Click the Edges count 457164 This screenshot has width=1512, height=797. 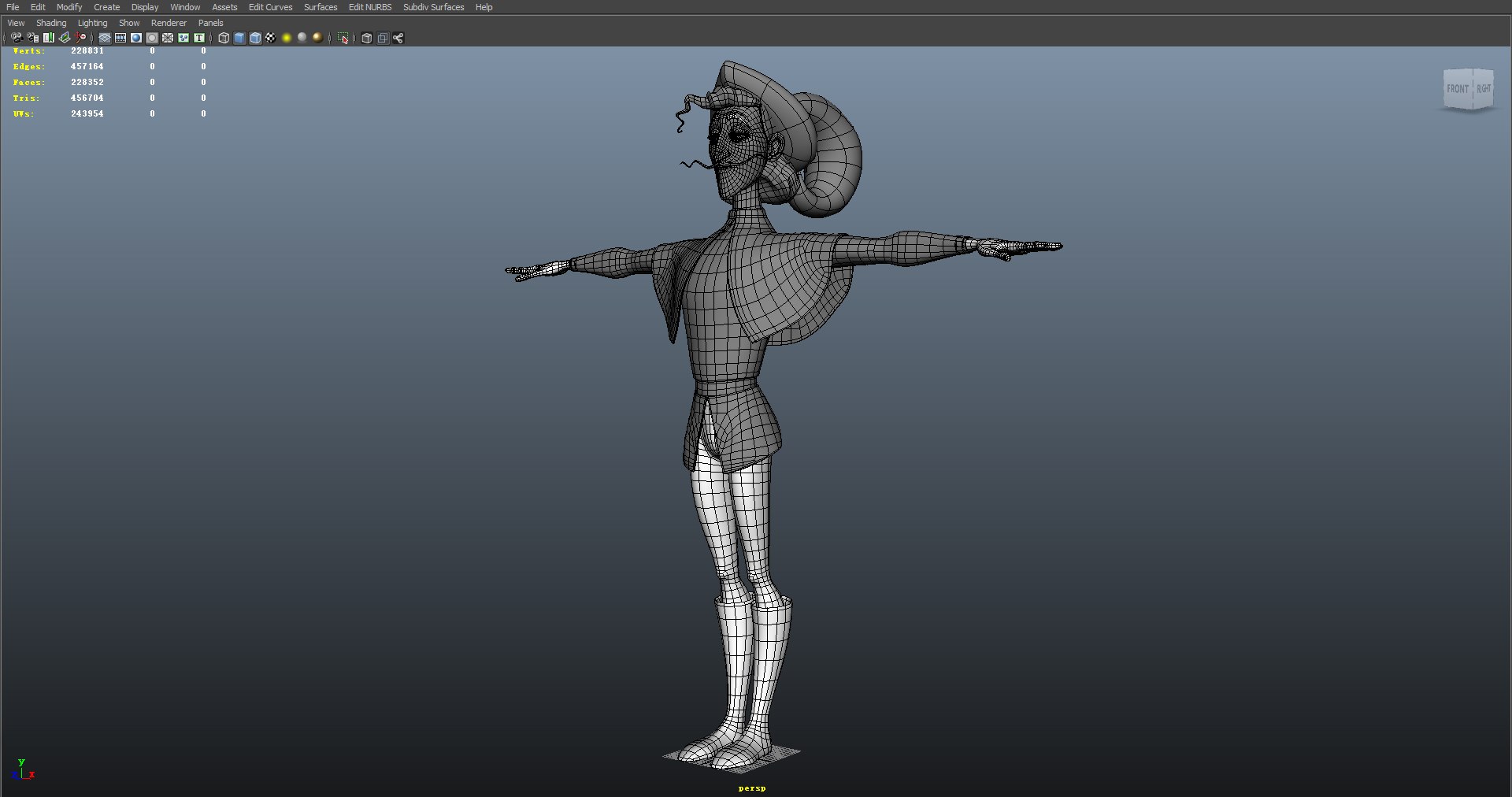(87, 66)
